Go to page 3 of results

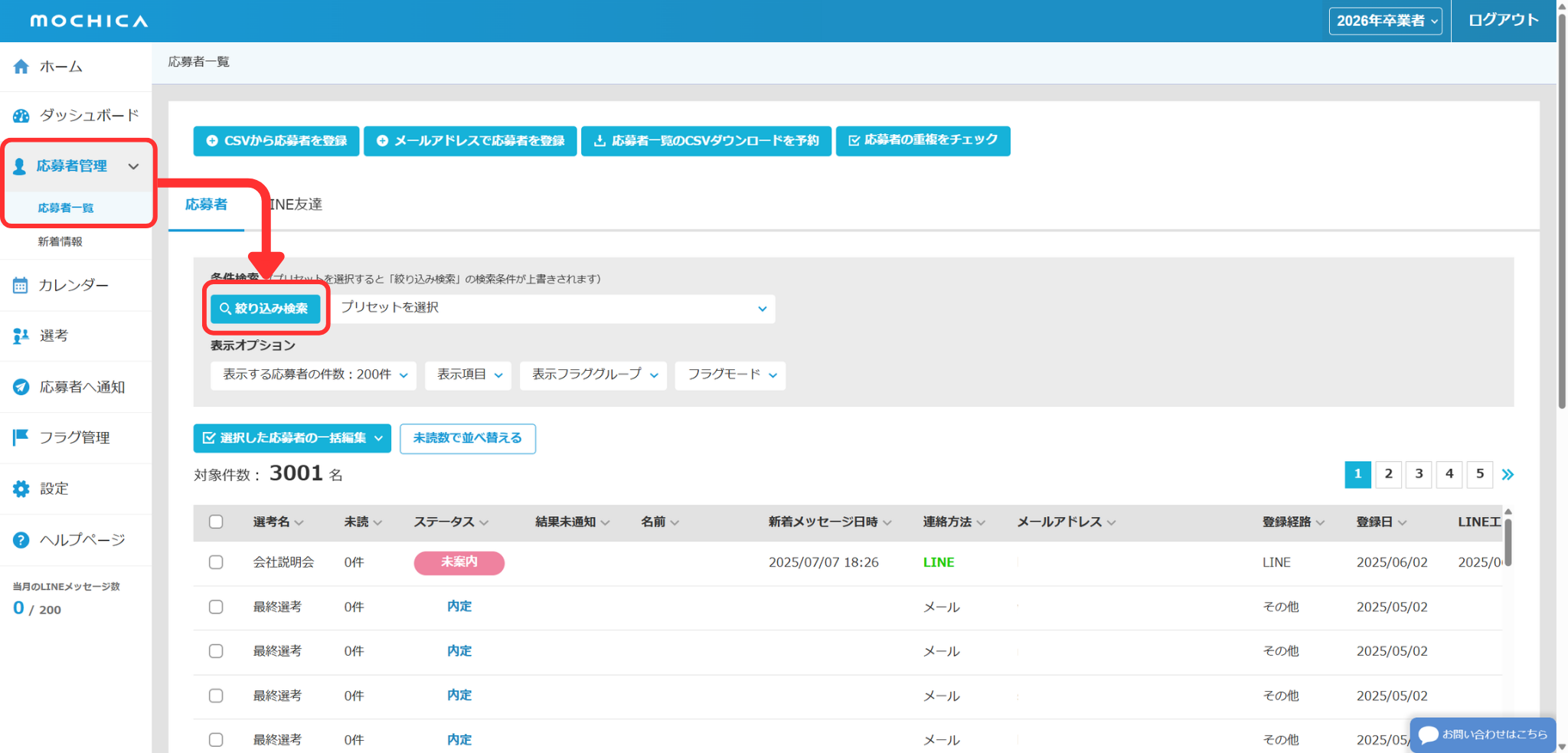click(x=1419, y=474)
